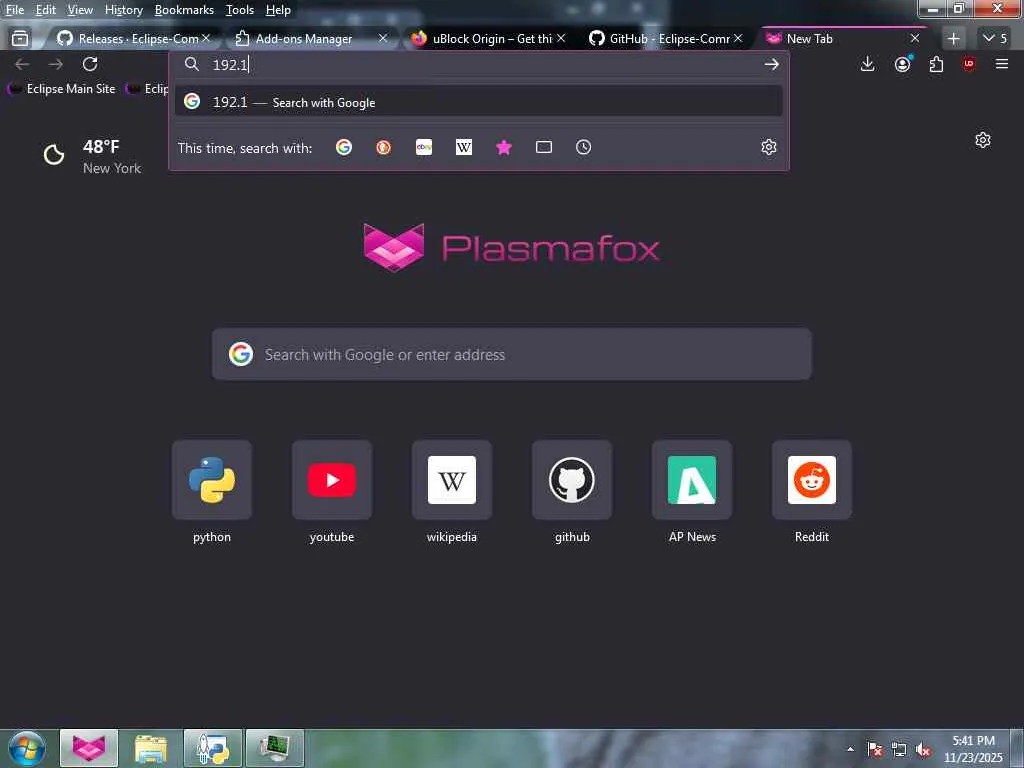Reload the current page

click(x=90, y=64)
